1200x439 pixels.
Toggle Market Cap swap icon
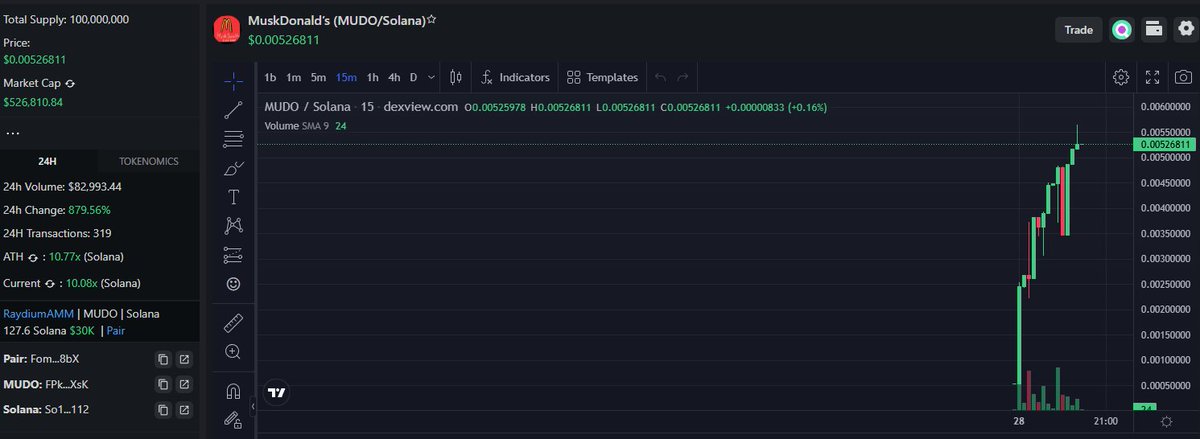coord(70,83)
